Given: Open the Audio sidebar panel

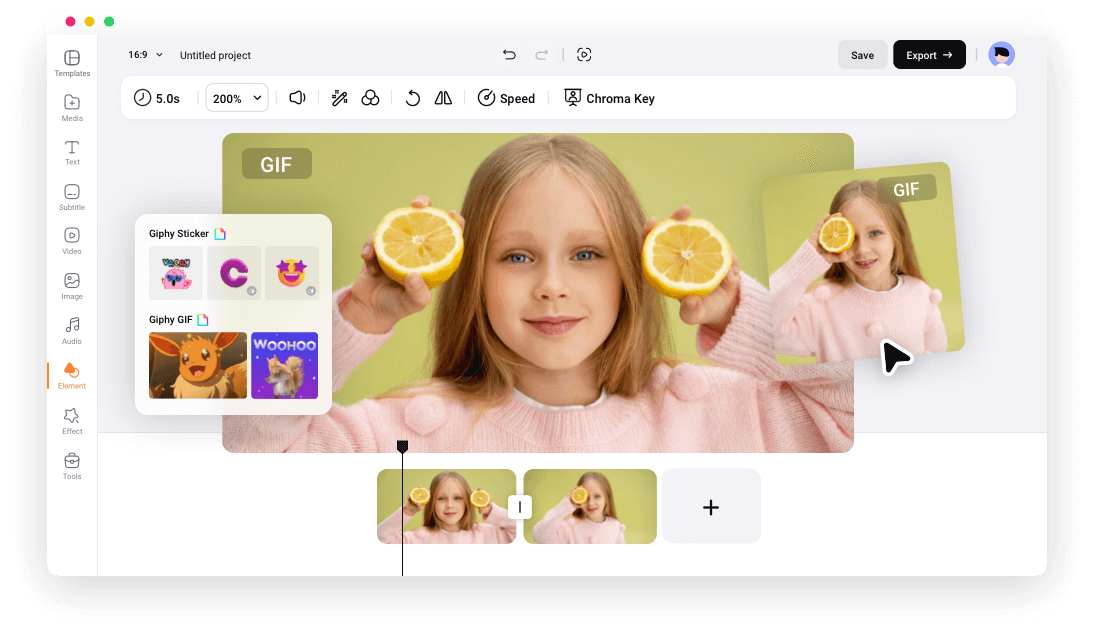Looking at the screenshot, I should tap(72, 331).
